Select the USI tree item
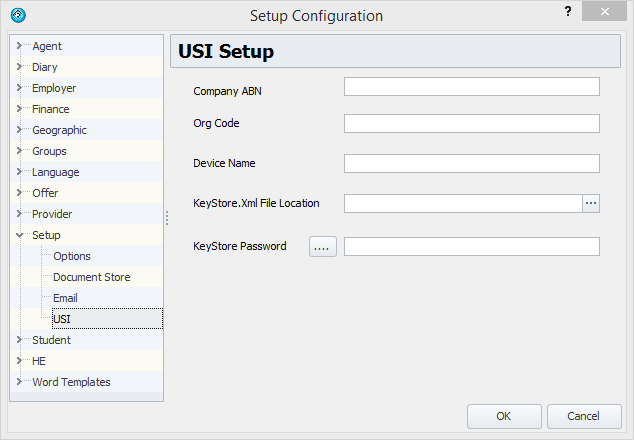 point(62,319)
